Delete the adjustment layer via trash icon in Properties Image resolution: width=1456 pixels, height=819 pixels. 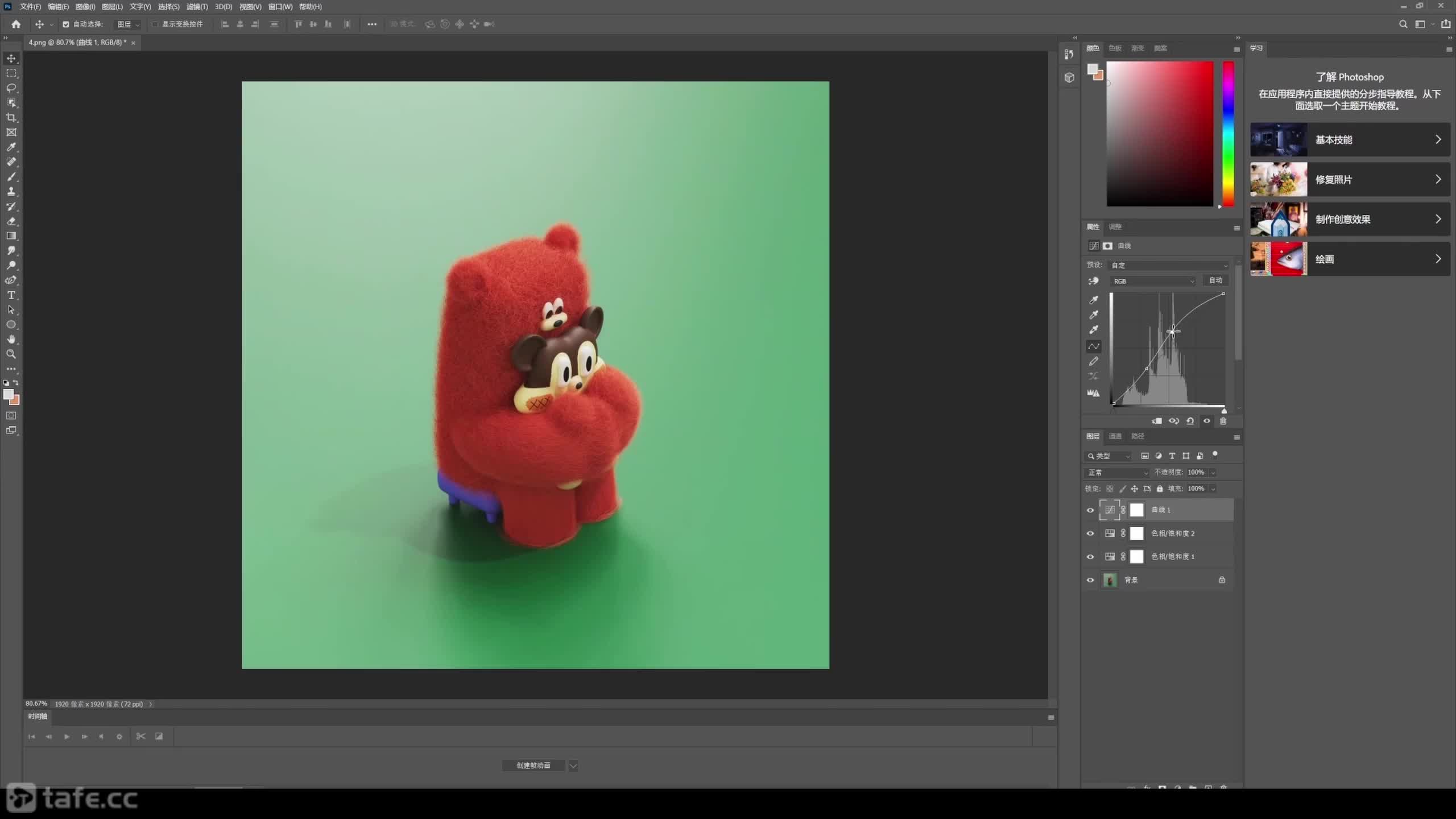coord(1223,421)
